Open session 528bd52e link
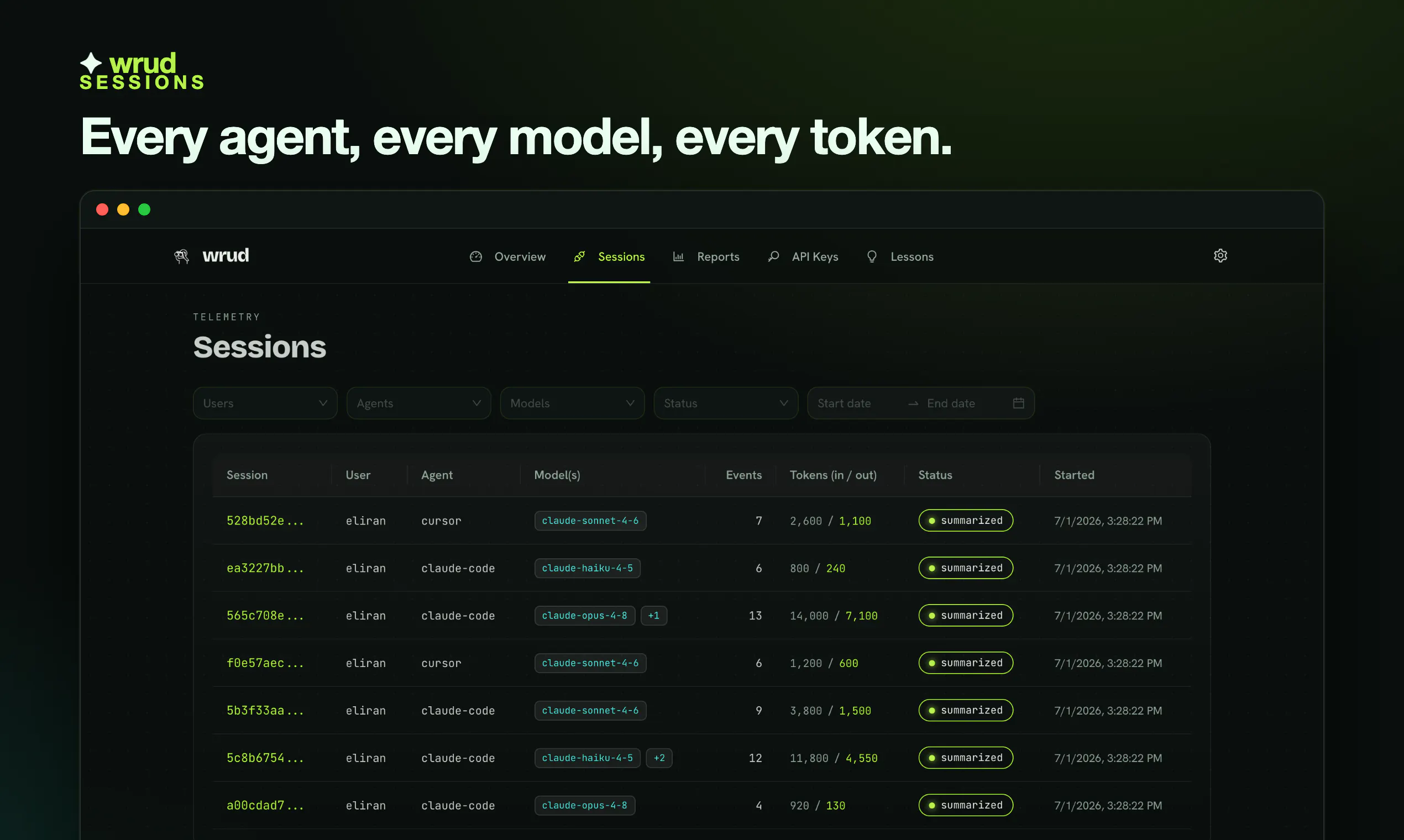Image resolution: width=1404 pixels, height=840 pixels. 265,521
